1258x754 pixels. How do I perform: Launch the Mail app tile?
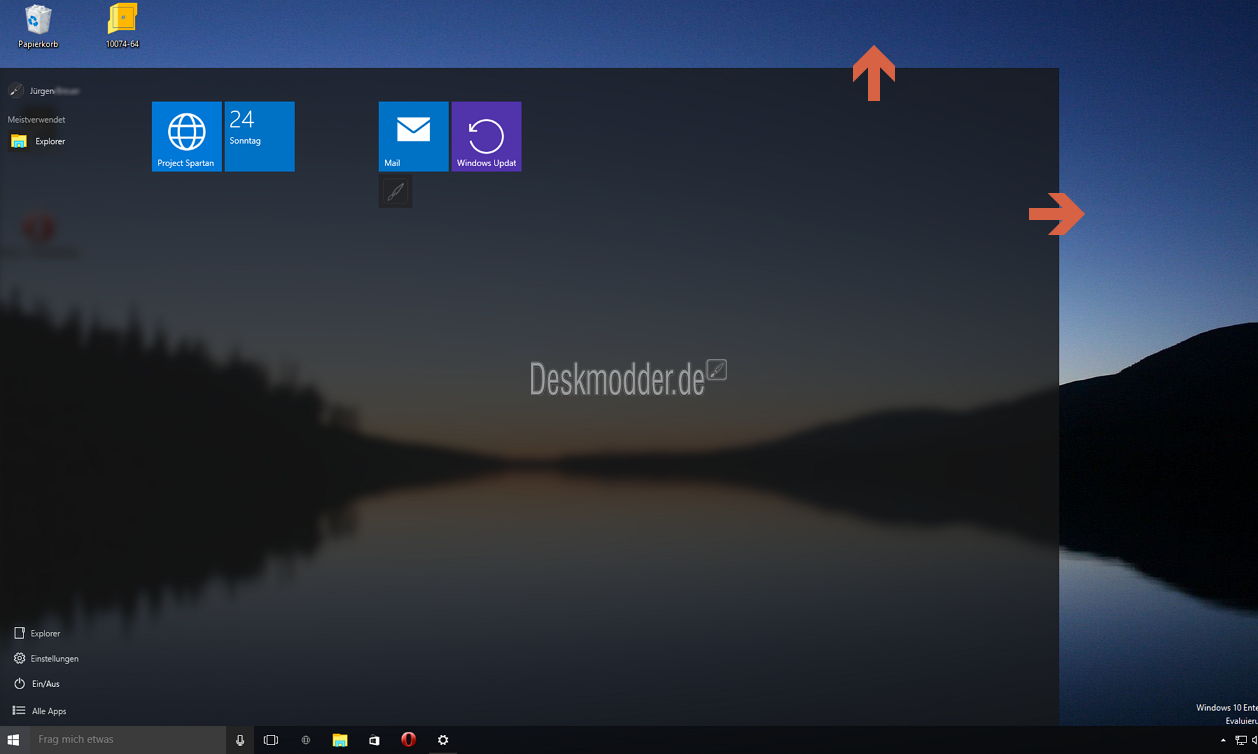(x=413, y=136)
